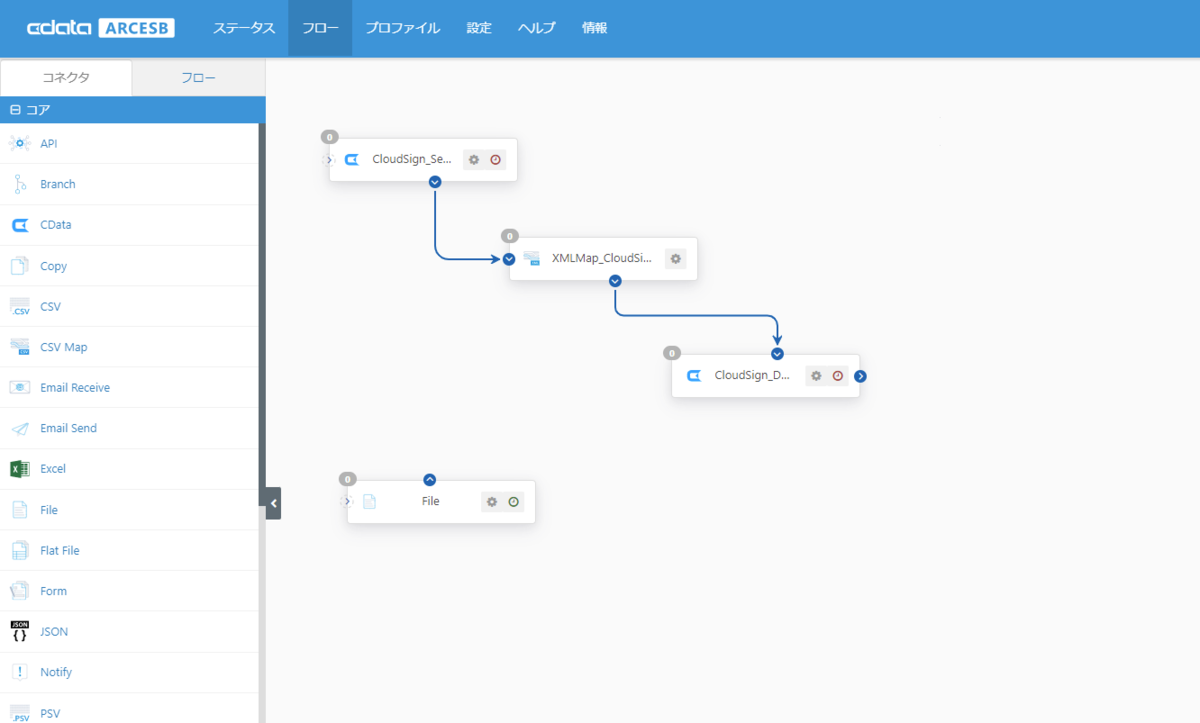The width and height of the screenshot is (1200, 723).
Task: Click the API connector icon
Action: click(20, 144)
